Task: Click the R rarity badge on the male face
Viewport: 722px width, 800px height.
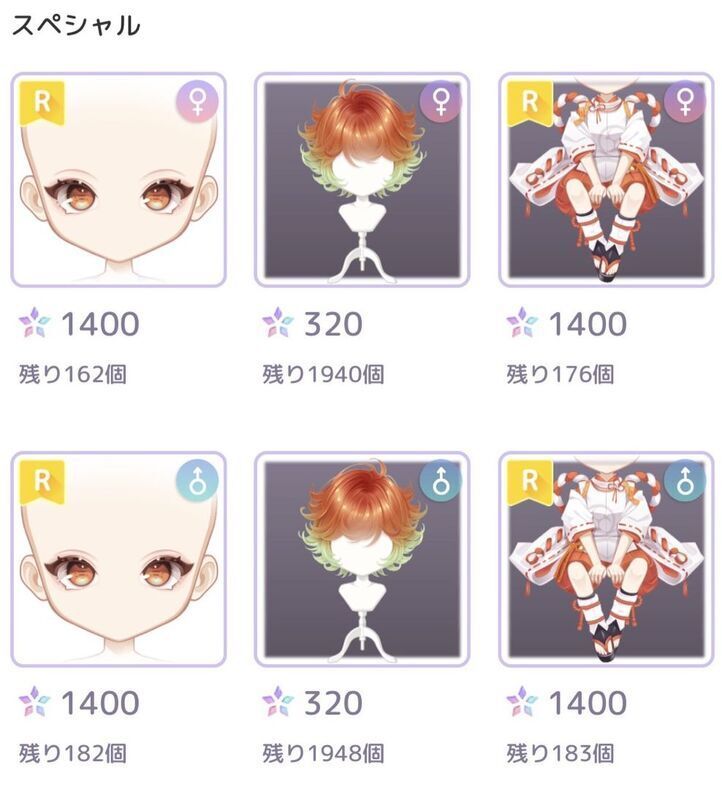Action: pyautogui.click(x=42, y=483)
